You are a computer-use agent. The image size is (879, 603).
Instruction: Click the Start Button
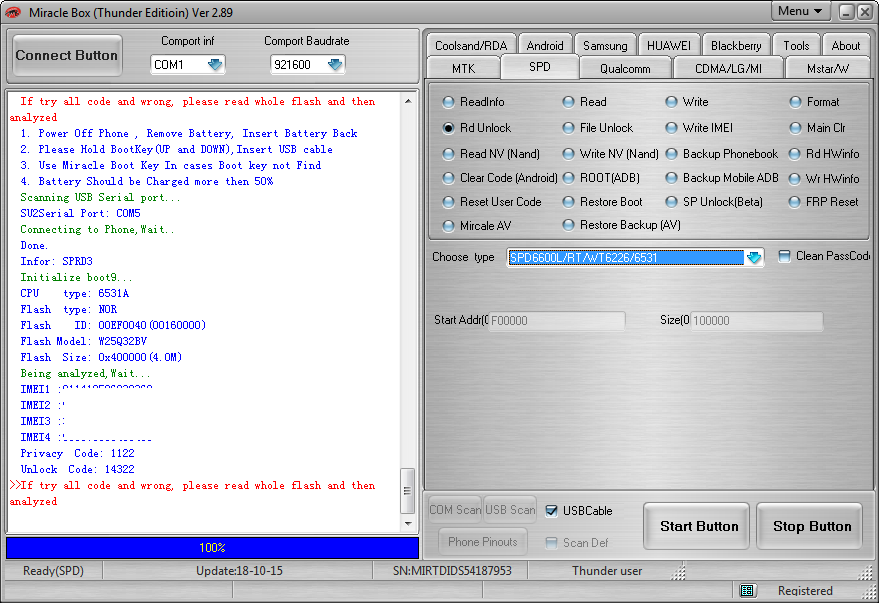point(696,526)
